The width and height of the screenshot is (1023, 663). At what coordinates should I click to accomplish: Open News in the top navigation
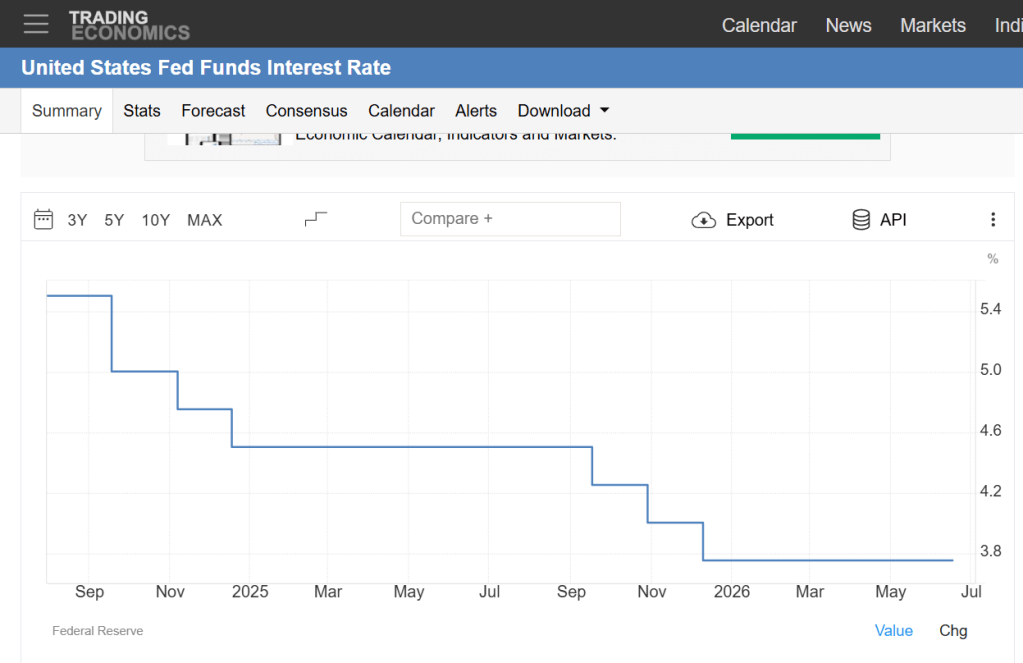coord(848,25)
